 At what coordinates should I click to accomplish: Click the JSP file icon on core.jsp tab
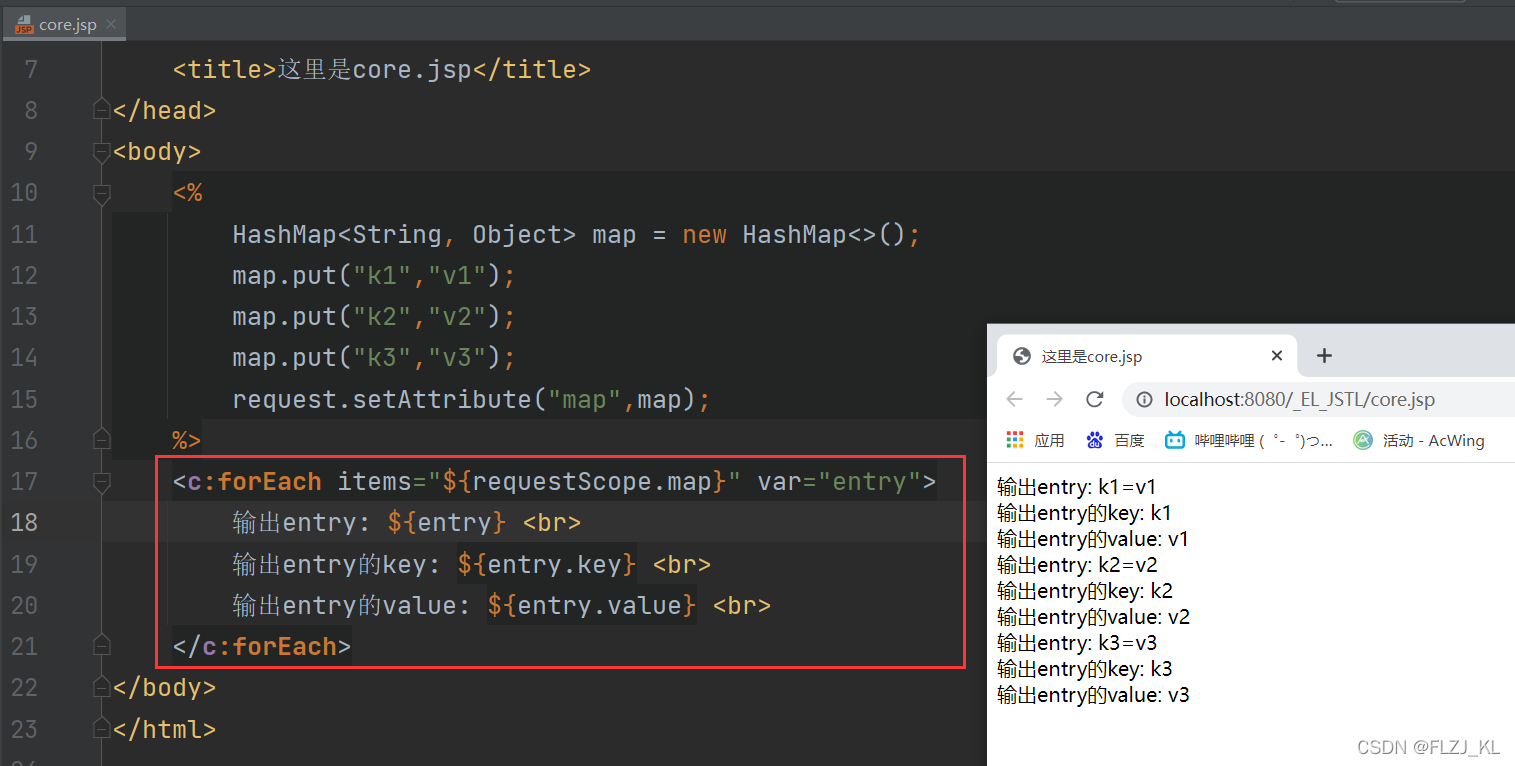(23, 24)
